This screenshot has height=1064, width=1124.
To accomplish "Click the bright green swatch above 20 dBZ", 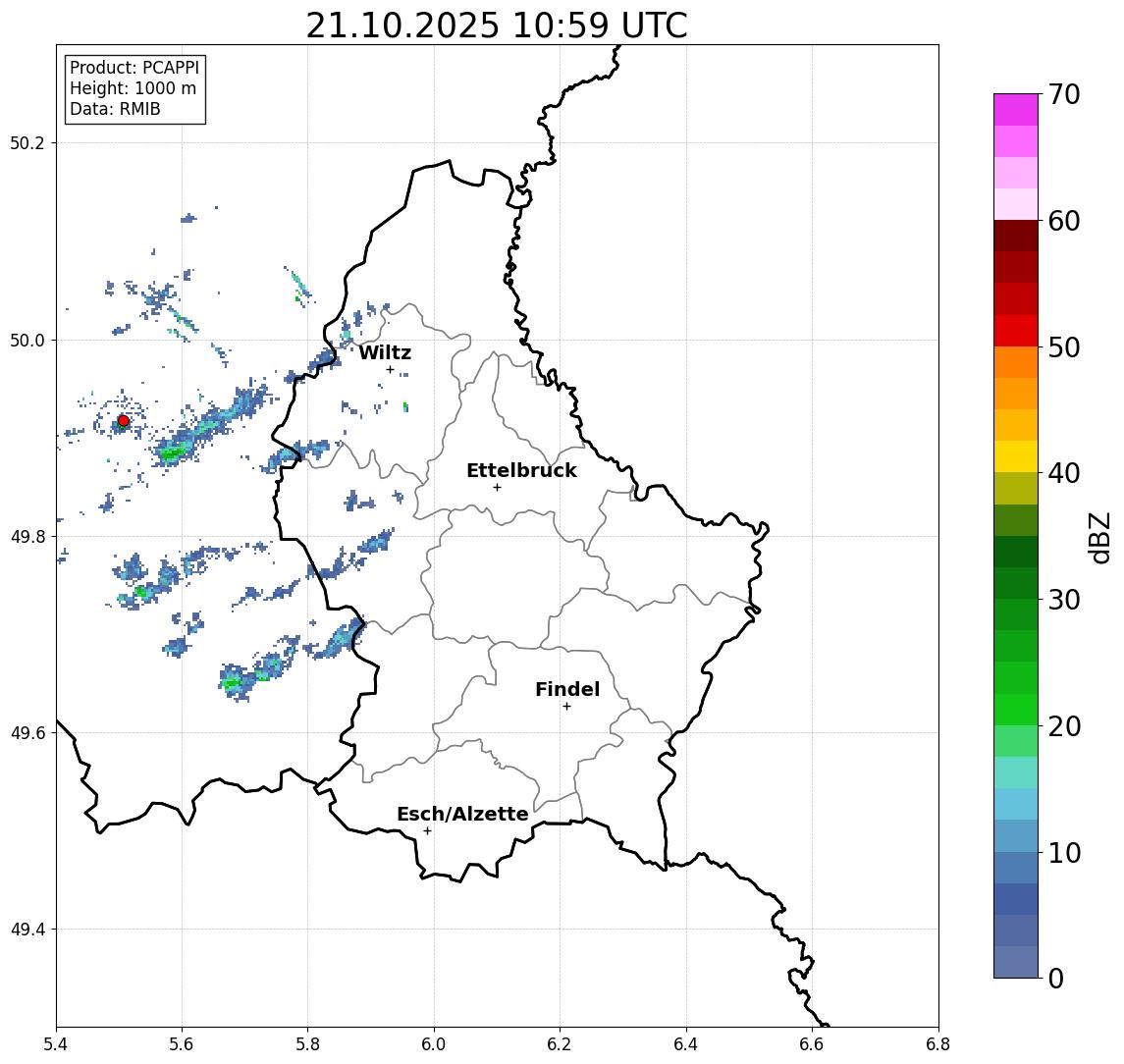I will pos(1016,709).
